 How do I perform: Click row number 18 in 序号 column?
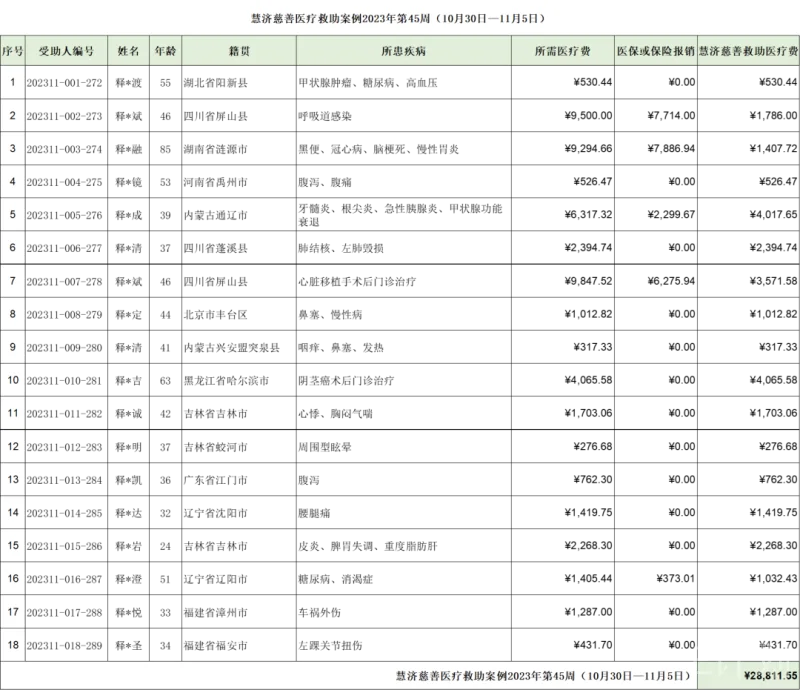pos(12,644)
